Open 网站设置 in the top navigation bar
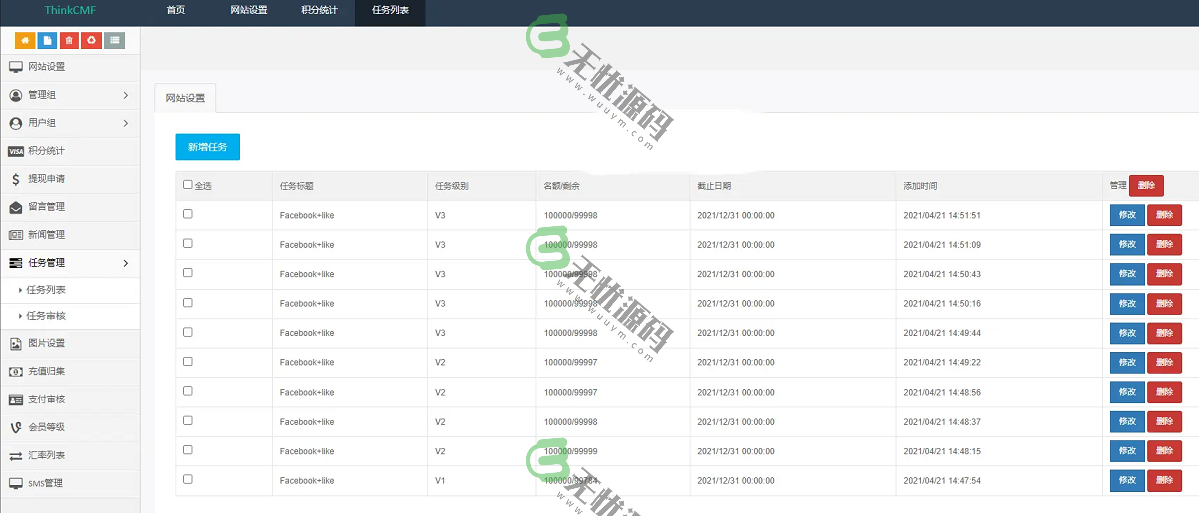The height and width of the screenshot is (516, 1199). tap(249, 11)
